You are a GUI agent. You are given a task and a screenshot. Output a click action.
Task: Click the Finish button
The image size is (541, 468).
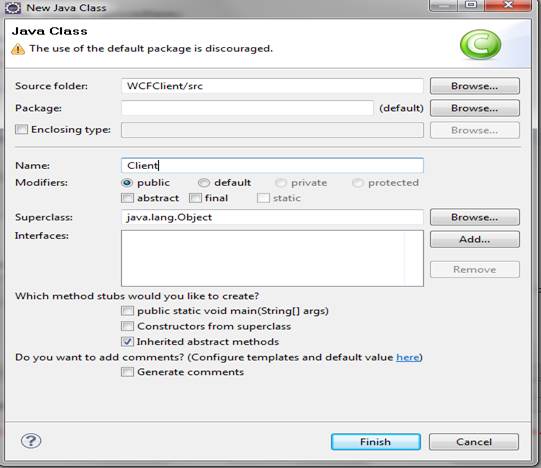pos(376,442)
